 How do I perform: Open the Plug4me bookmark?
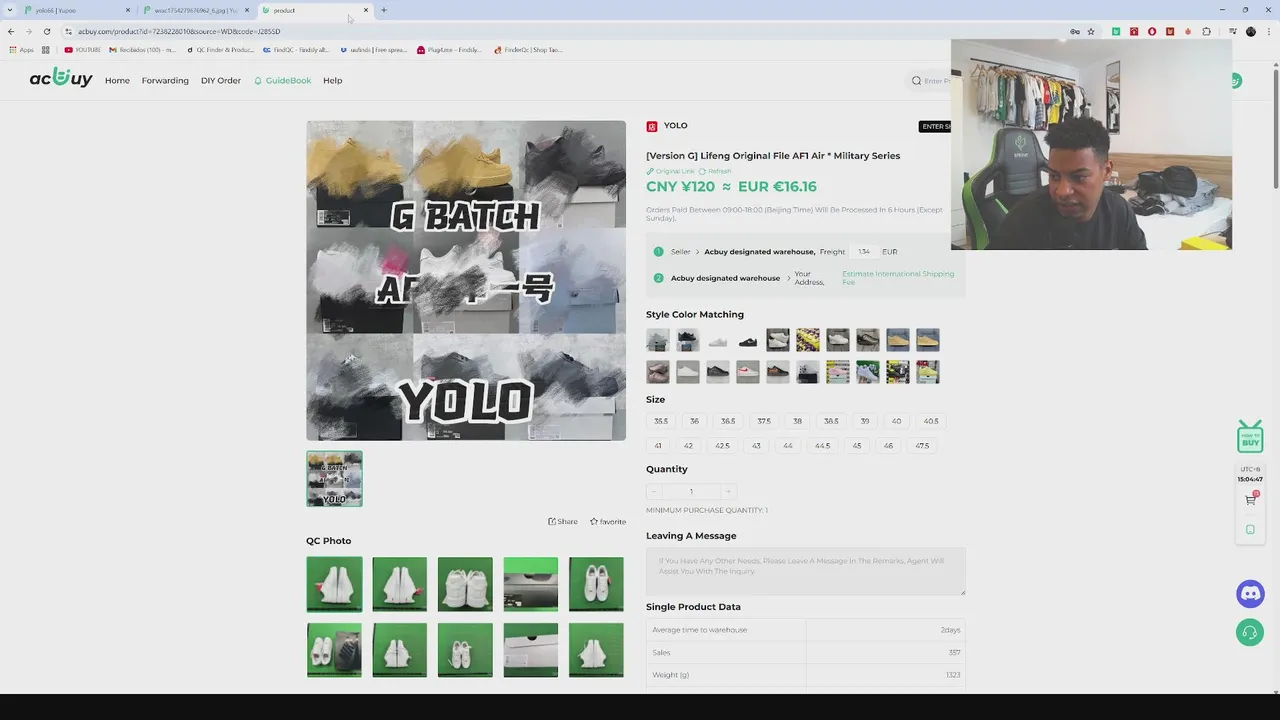[x=449, y=49]
